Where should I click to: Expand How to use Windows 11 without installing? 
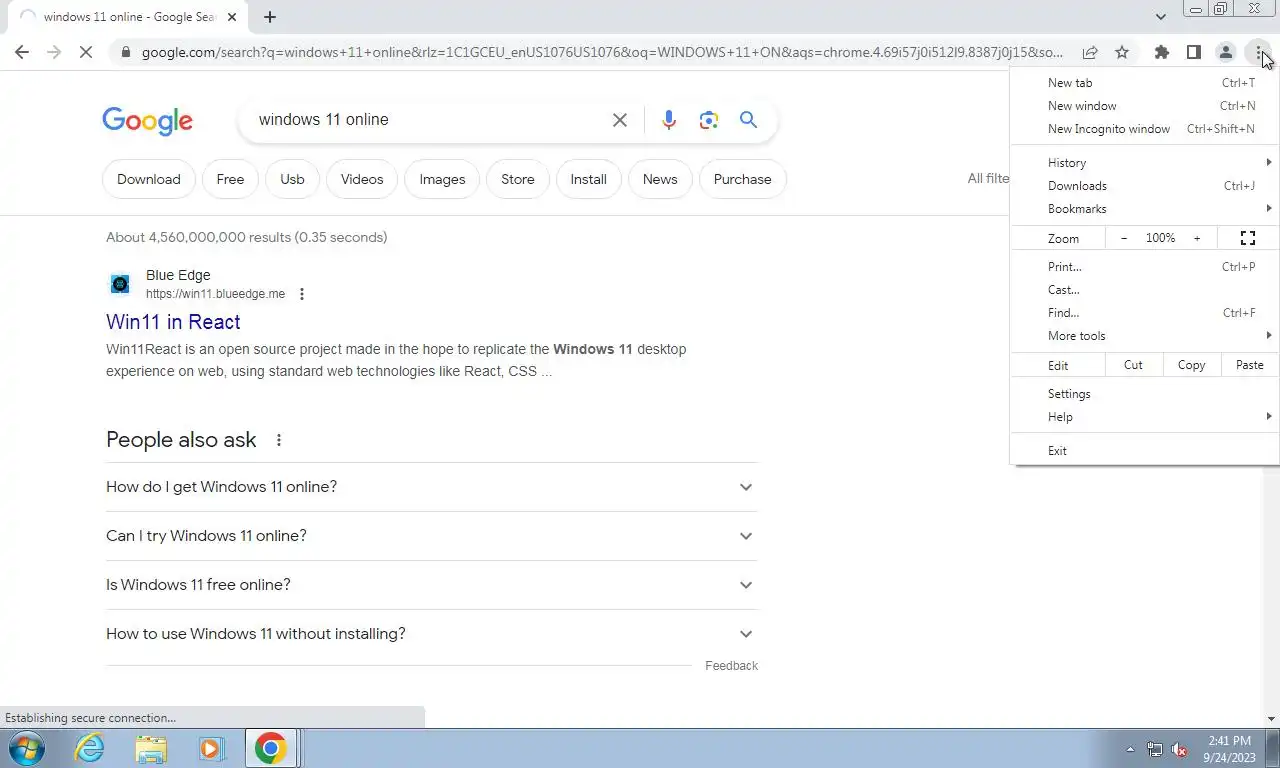[x=432, y=634]
